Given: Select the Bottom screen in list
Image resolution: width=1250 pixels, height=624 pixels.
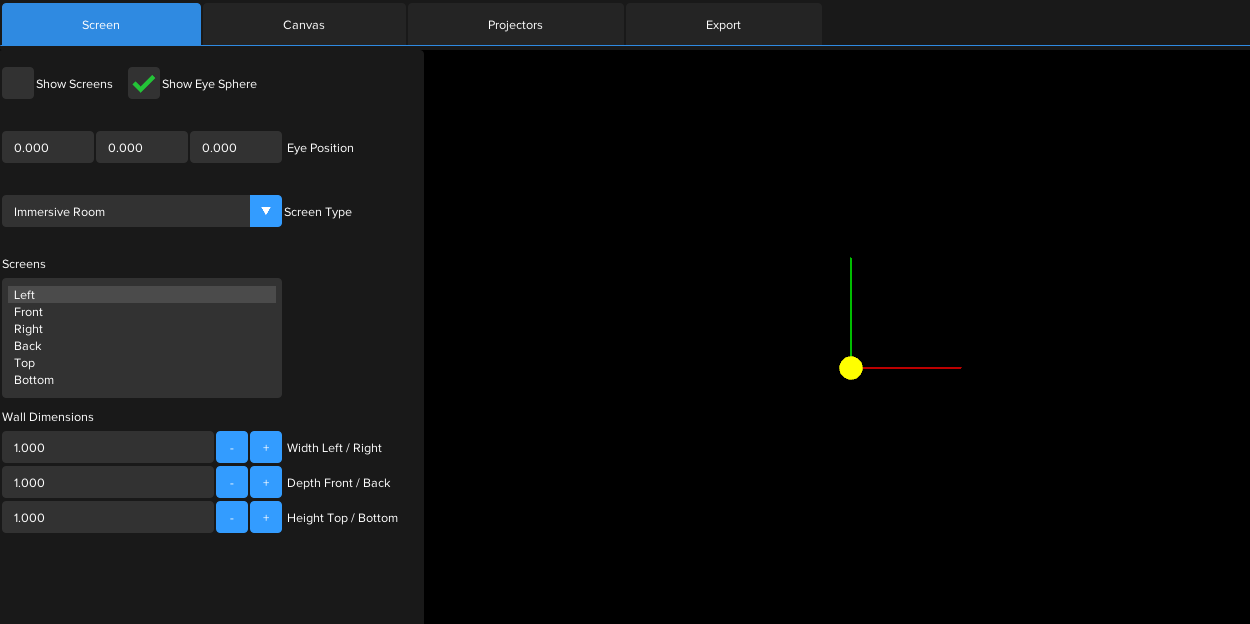Looking at the screenshot, I should tap(34, 380).
